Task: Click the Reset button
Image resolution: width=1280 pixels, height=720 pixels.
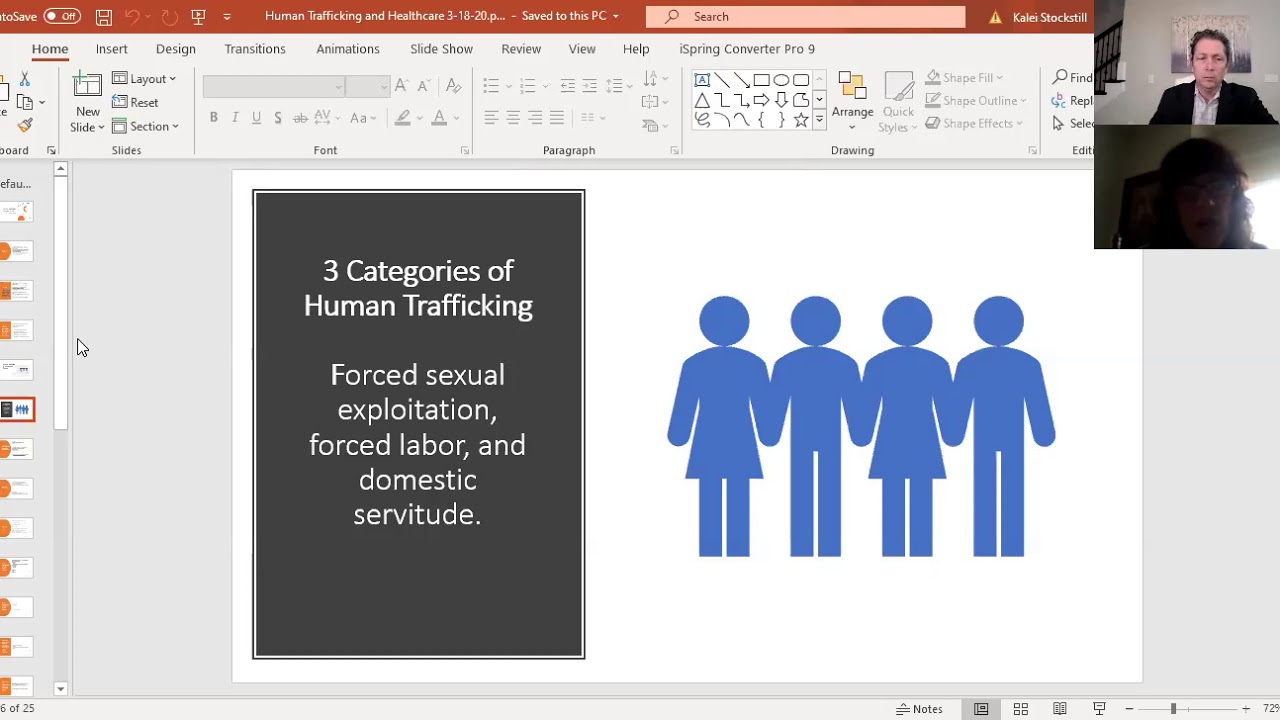Action: [135, 102]
